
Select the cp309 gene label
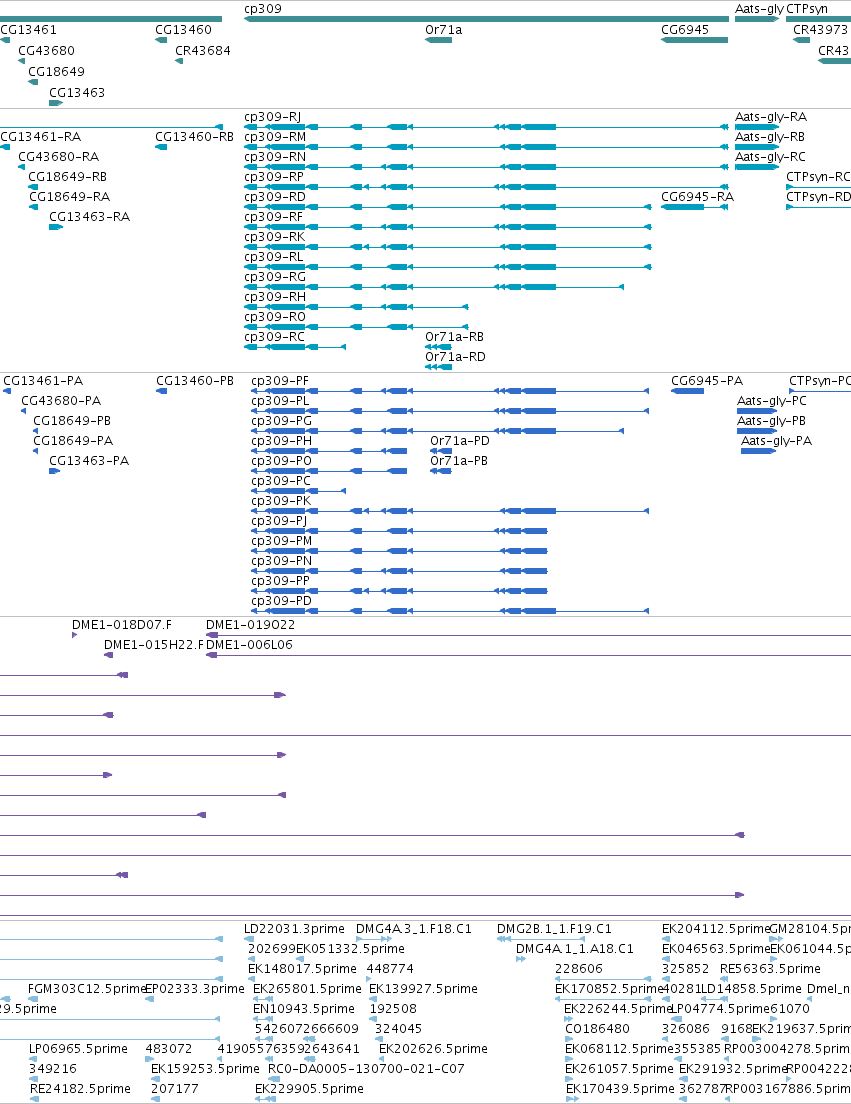coord(263,8)
